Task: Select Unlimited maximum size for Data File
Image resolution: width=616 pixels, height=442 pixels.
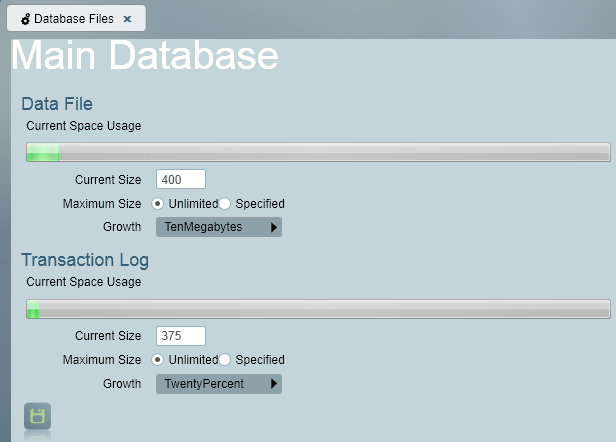Action: click(158, 204)
